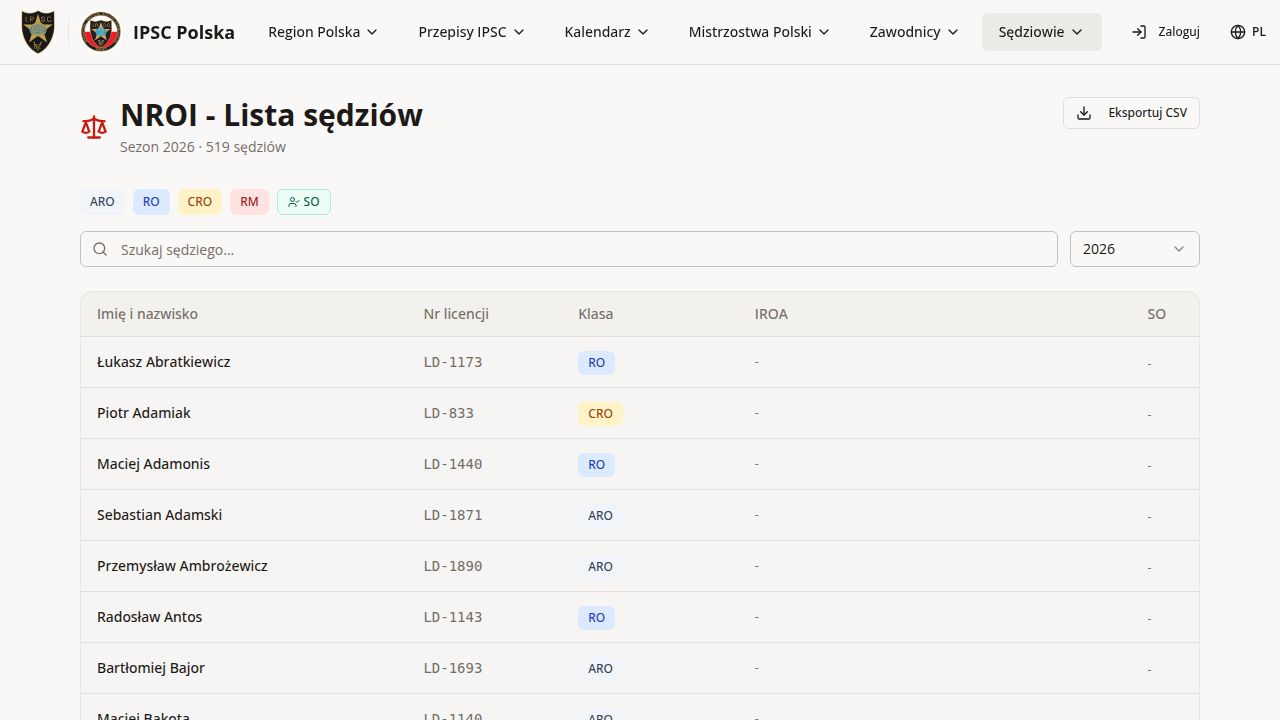Open the 2026 season dropdown
1280x720 pixels.
click(x=1134, y=249)
